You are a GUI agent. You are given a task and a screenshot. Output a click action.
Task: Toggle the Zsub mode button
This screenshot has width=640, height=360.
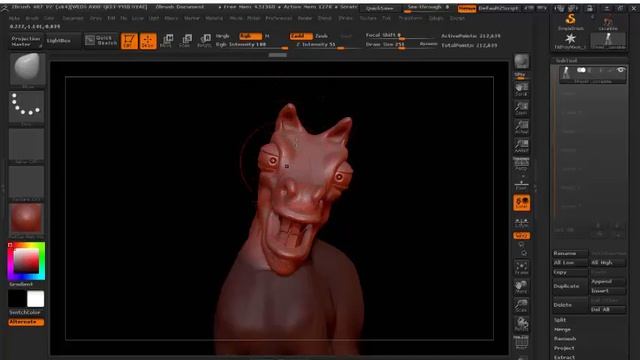point(322,36)
